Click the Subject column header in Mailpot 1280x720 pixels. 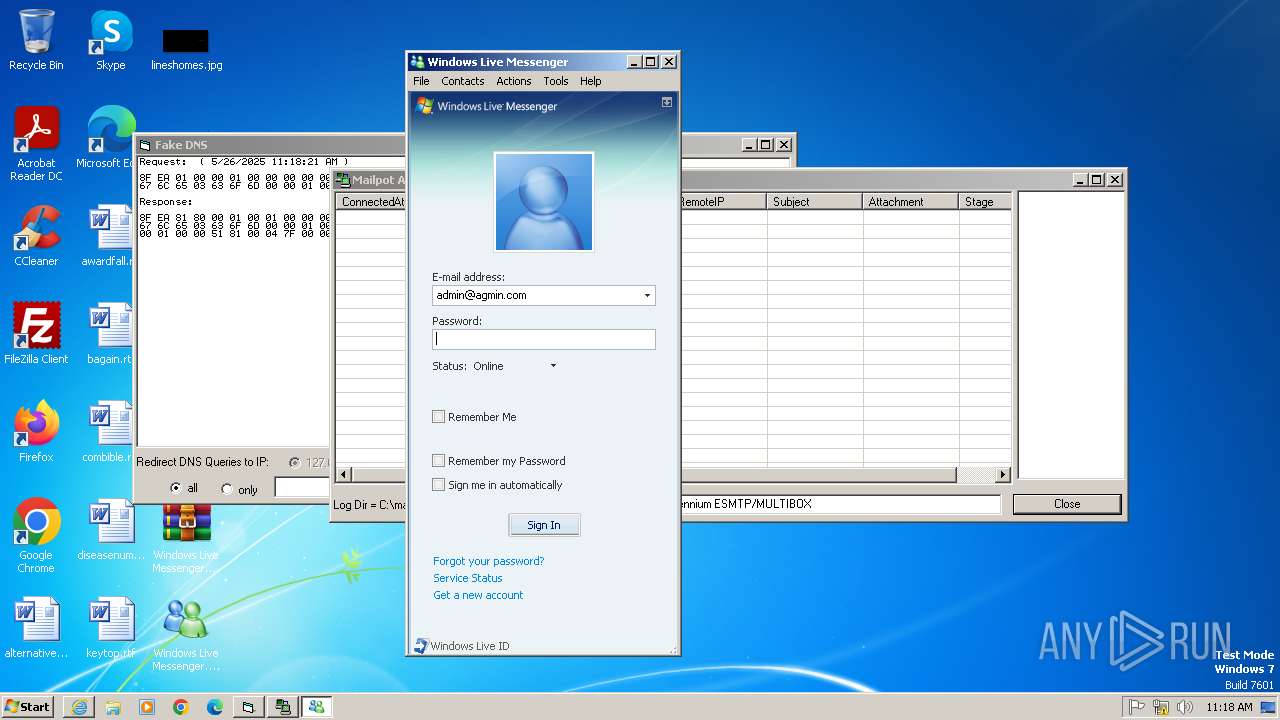[x=815, y=202]
